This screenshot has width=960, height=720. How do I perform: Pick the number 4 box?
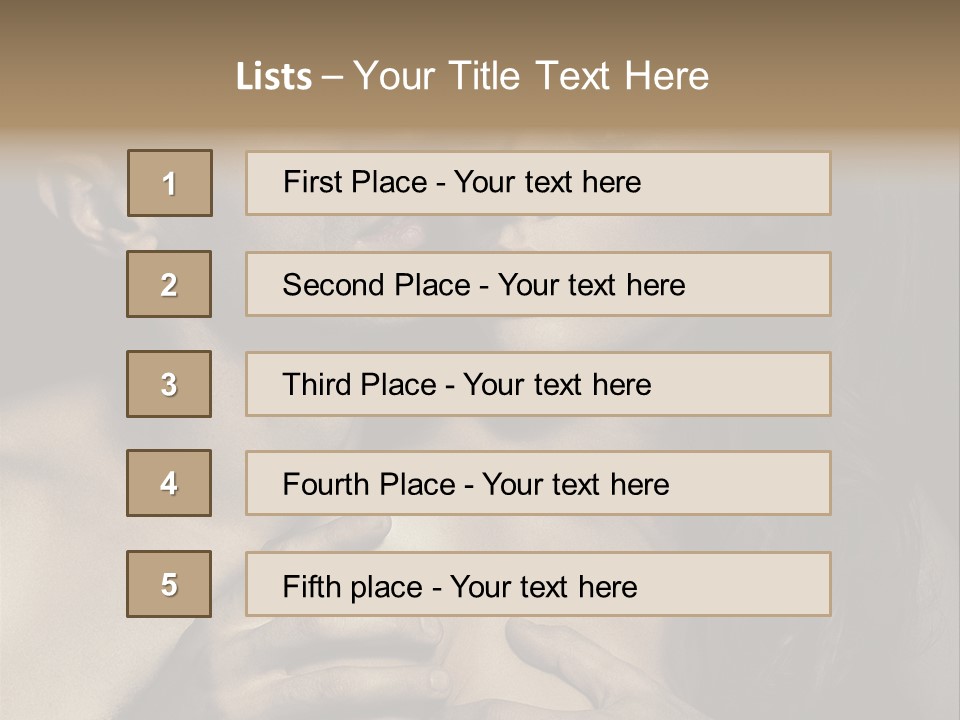click(x=169, y=483)
